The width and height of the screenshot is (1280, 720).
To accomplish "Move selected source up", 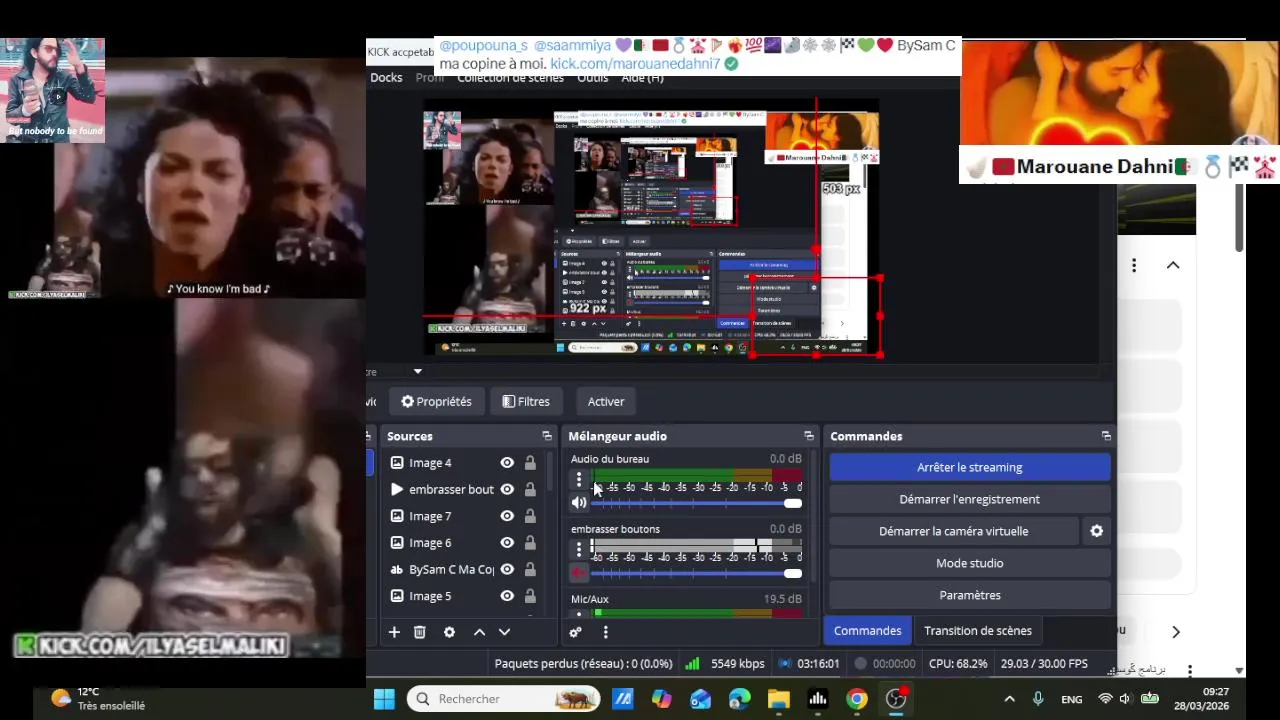I will click(x=479, y=632).
